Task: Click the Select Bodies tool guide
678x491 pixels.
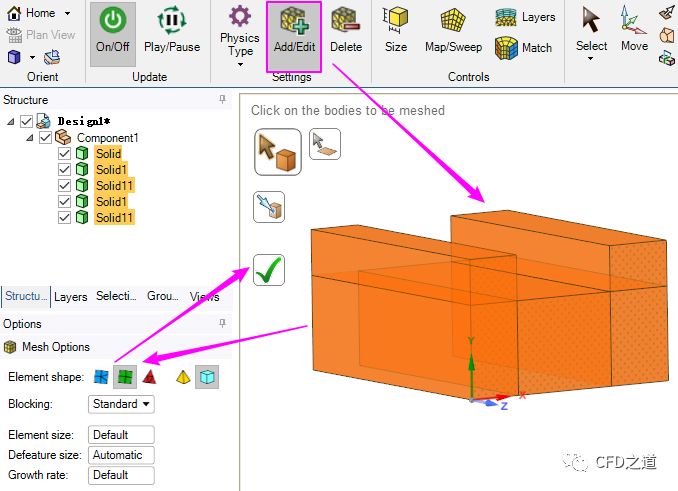Action: point(278,152)
